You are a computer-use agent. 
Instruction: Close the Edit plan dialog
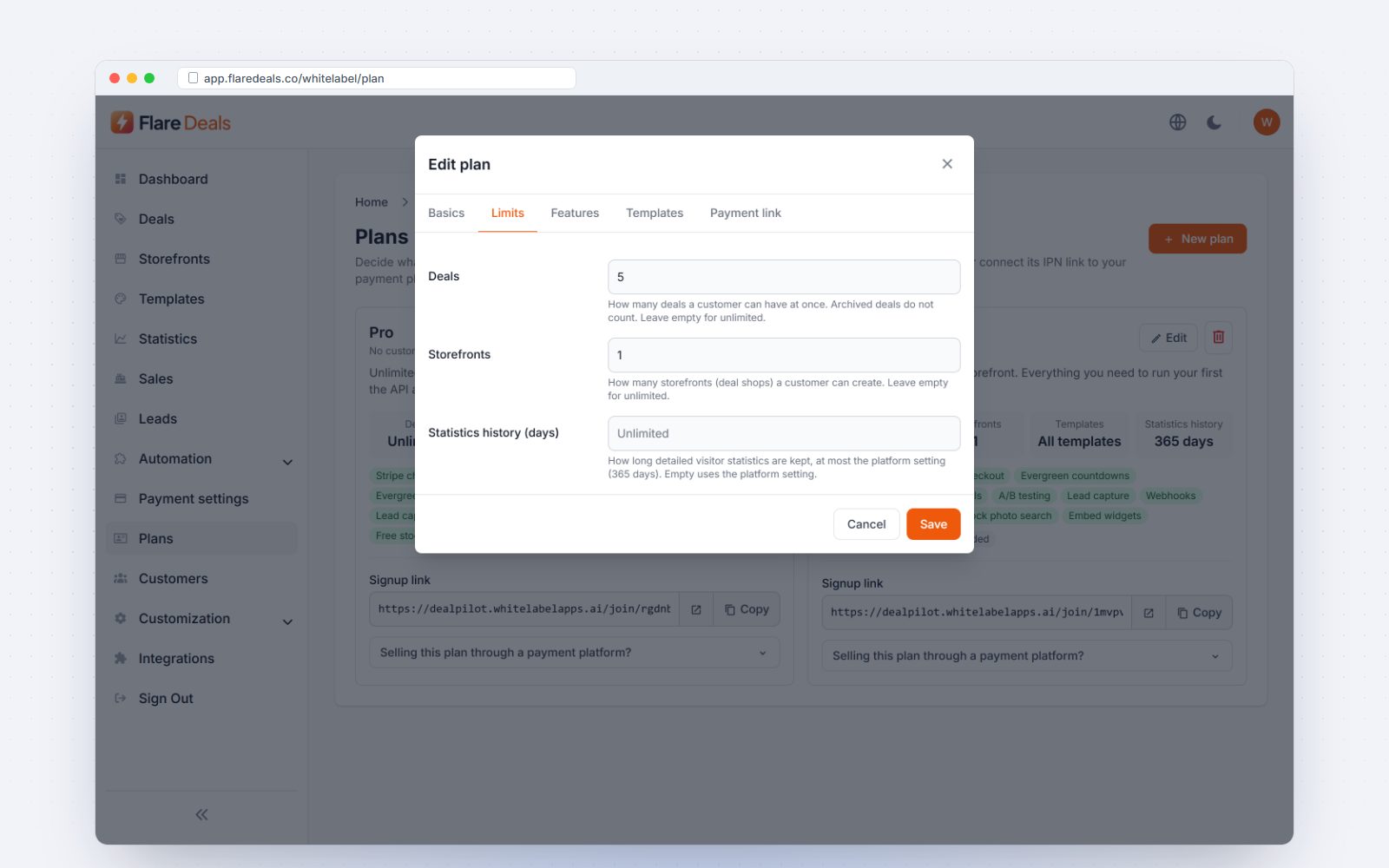pos(947,164)
